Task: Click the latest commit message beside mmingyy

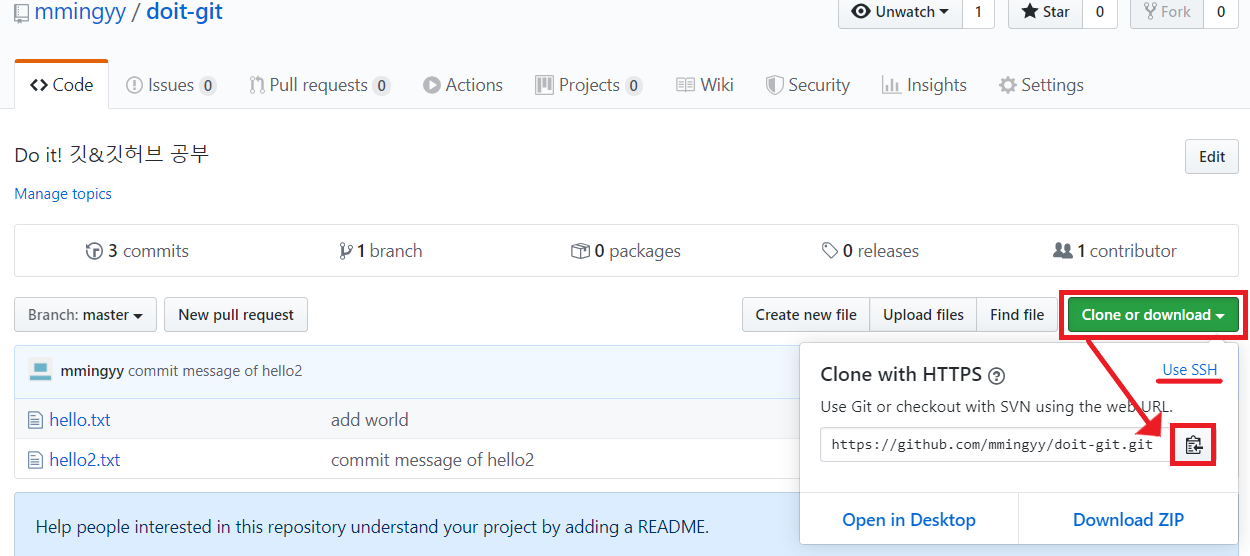Action: click(x=215, y=371)
